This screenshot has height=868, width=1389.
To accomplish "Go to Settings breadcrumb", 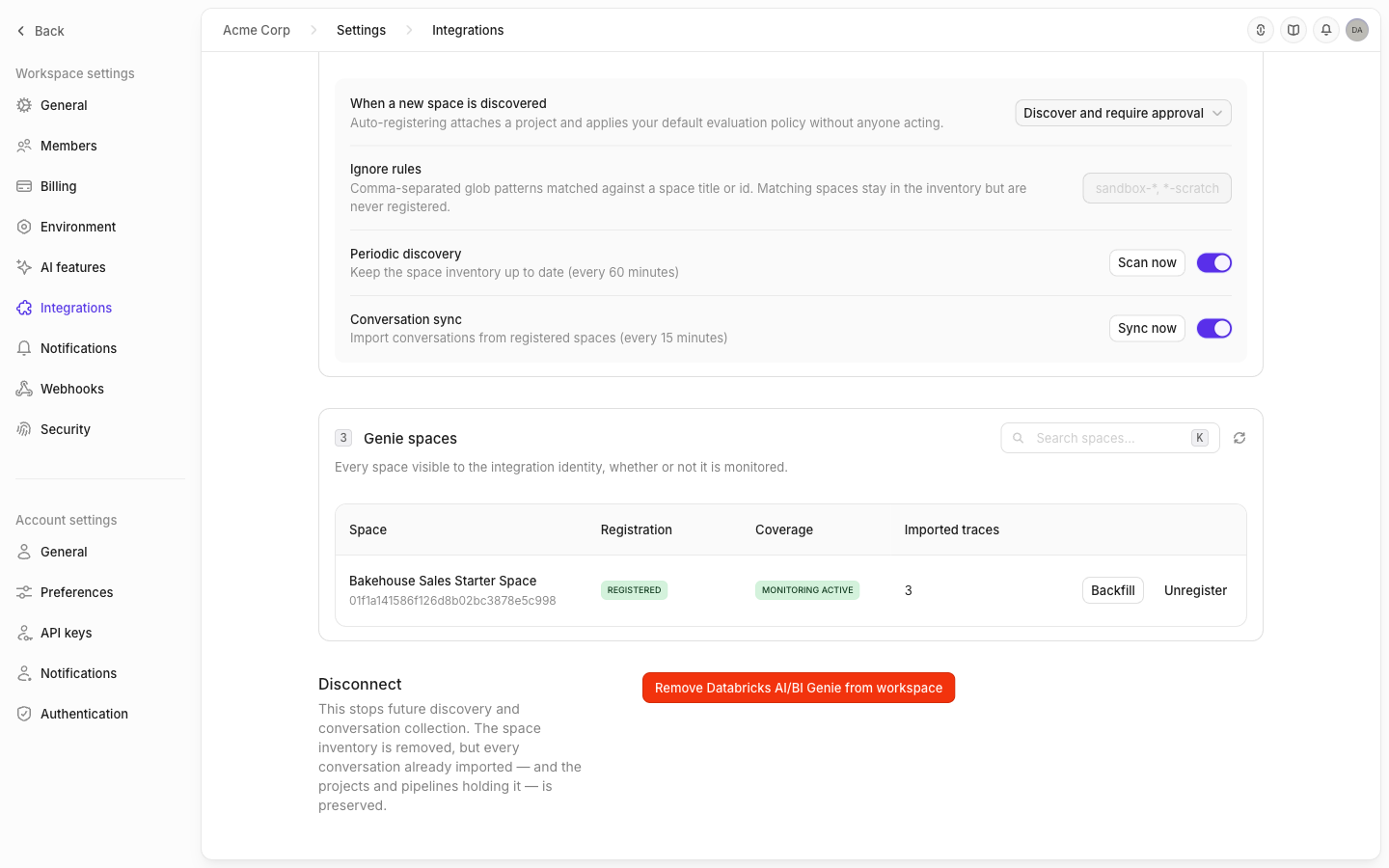I will 361,30.
